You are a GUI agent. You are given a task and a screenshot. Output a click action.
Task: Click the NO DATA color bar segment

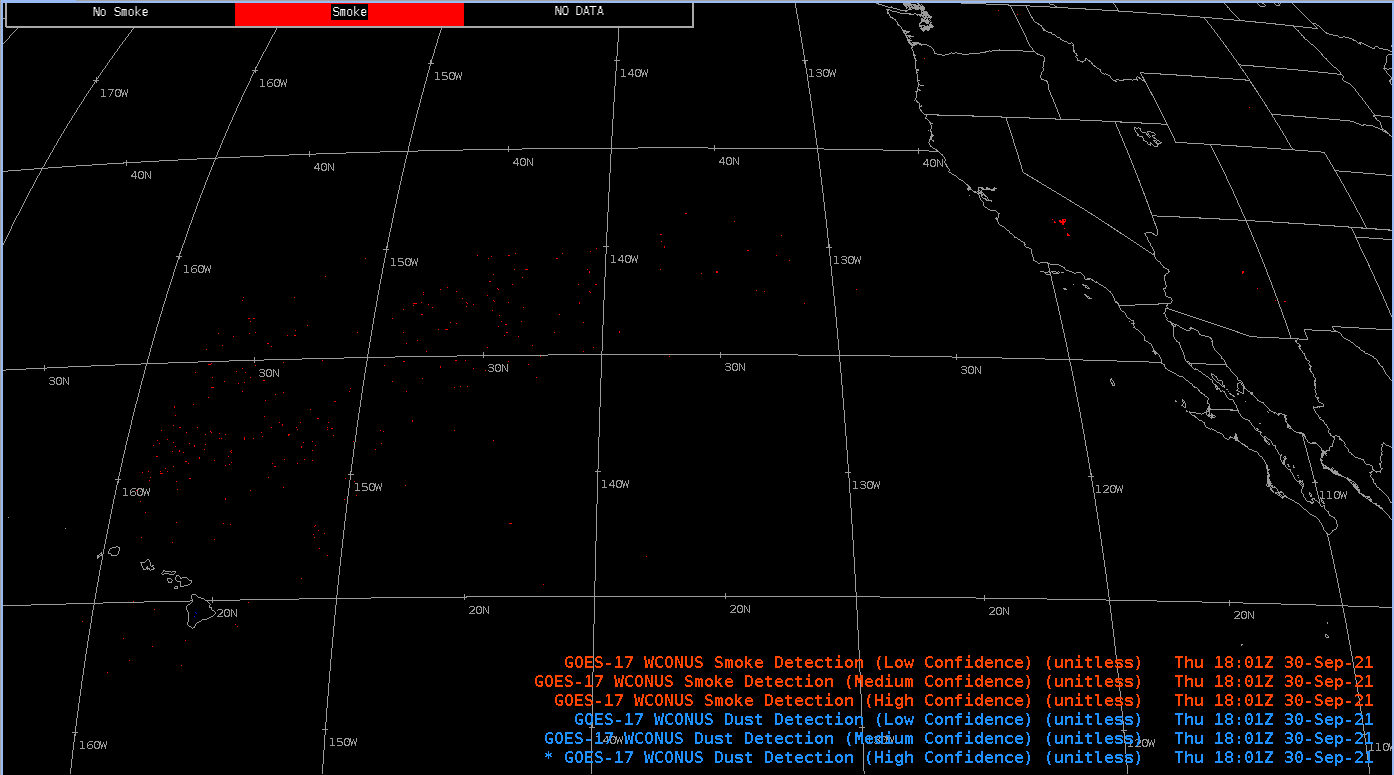(x=578, y=13)
